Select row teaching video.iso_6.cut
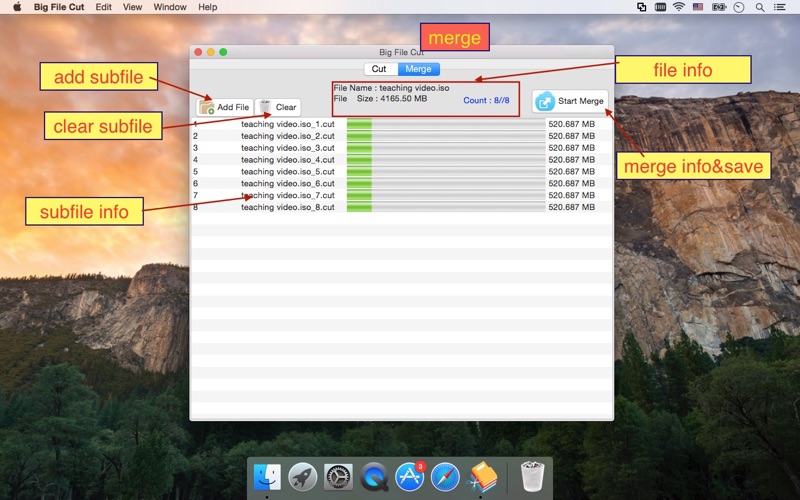This screenshot has height=500, width=800. [401, 183]
